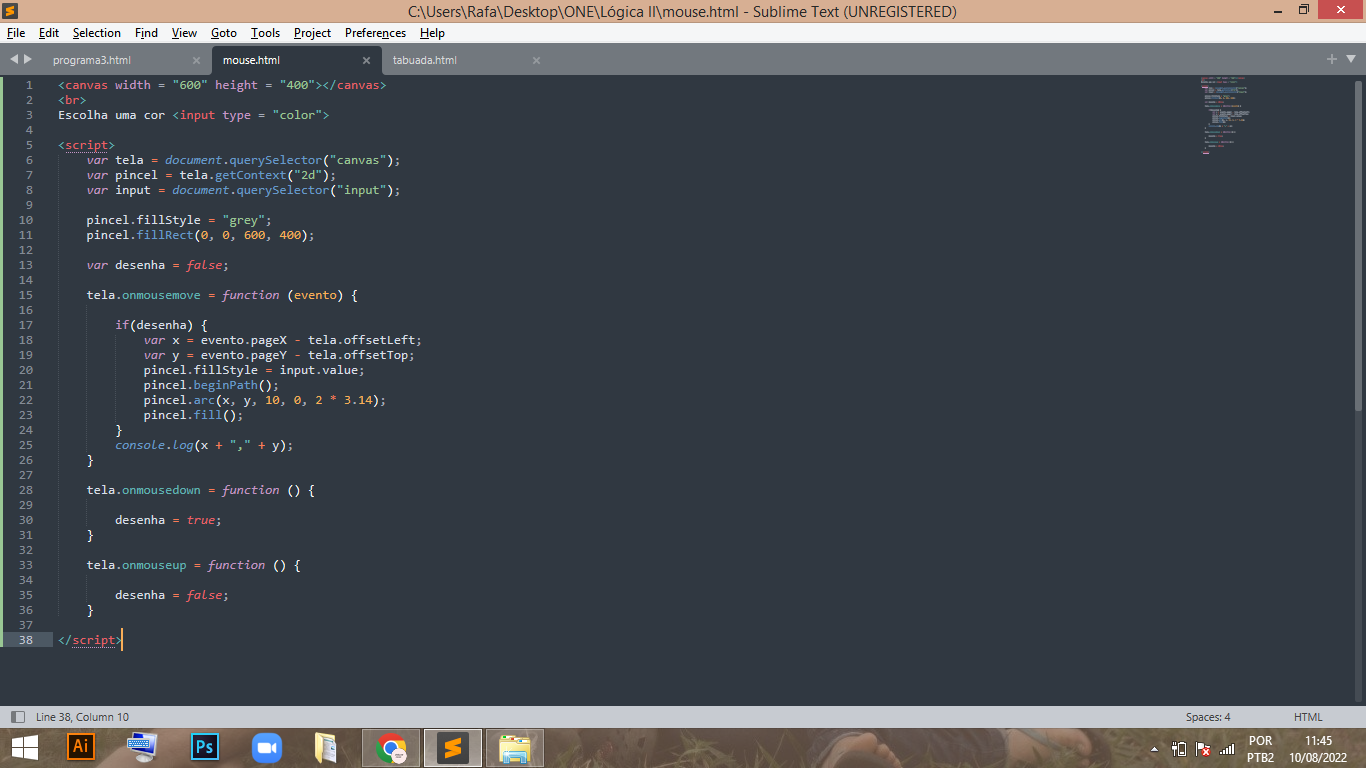Open the File menu
Screen dimensions: 1366x768
(15, 33)
